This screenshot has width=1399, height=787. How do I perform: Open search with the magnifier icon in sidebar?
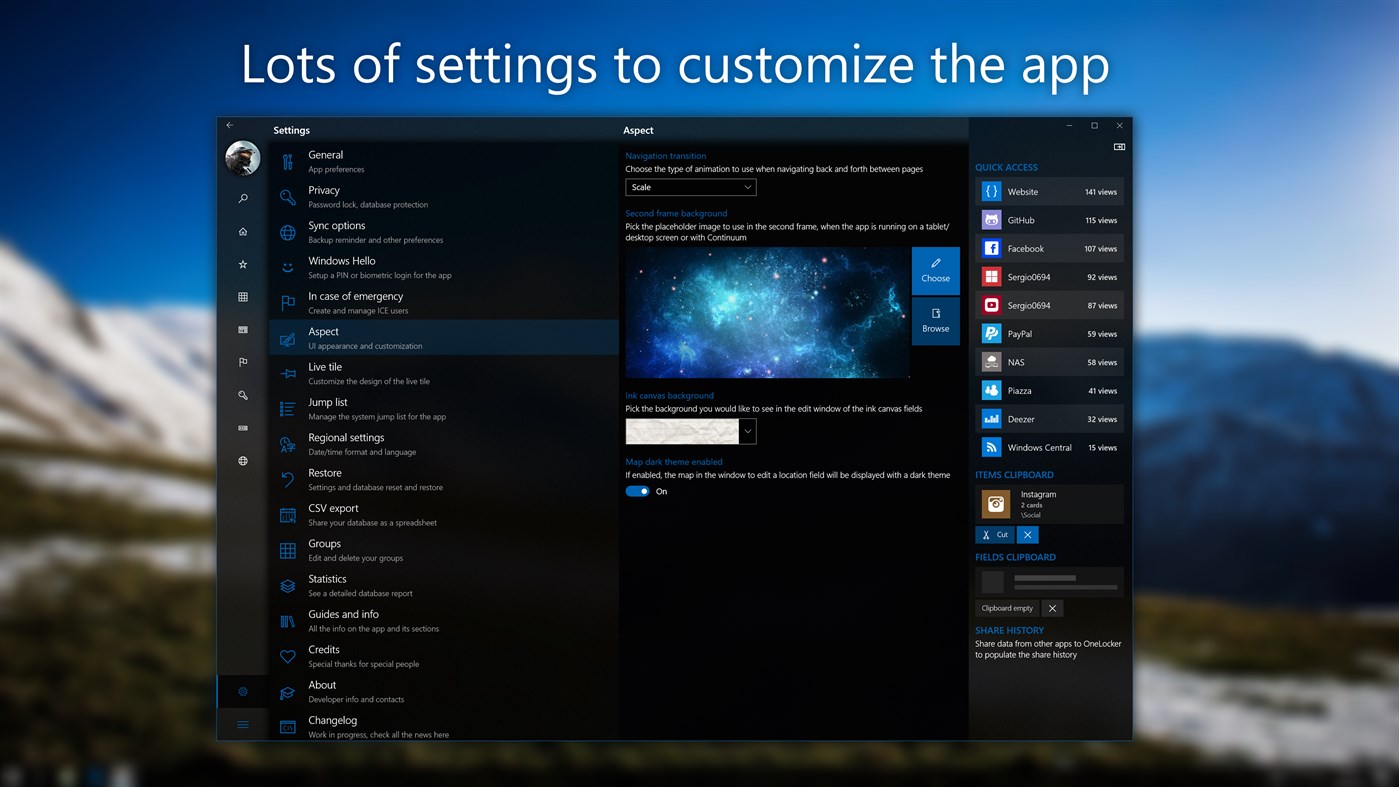[242, 198]
